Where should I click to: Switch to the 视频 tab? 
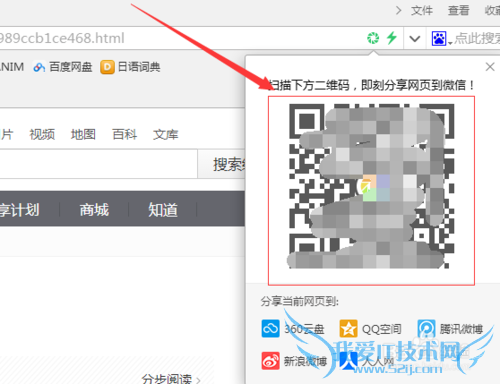[x=42, y=134]
